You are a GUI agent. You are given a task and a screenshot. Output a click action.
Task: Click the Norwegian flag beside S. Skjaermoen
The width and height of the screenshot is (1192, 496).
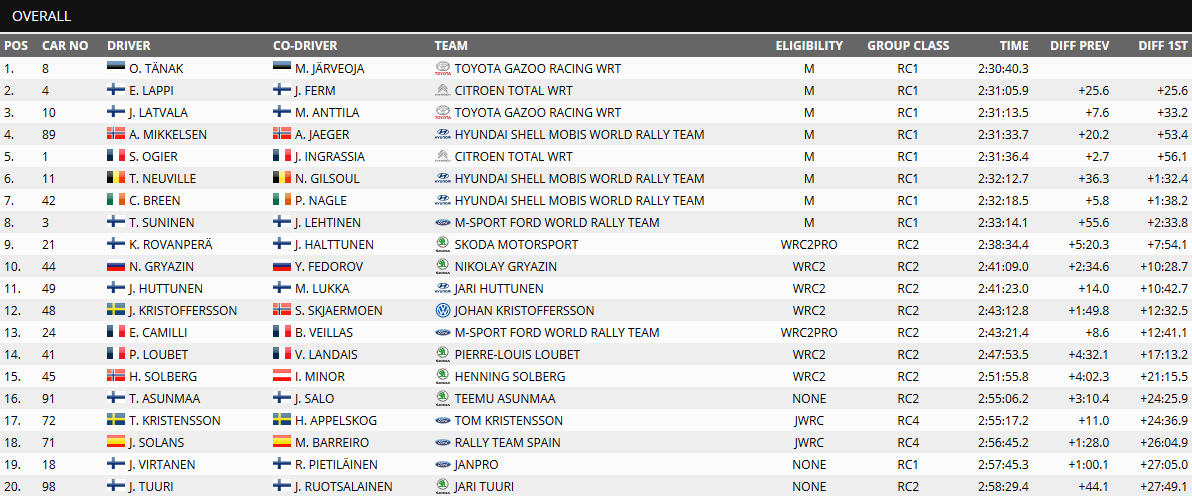pyautogui.click(x=281, y=311)
